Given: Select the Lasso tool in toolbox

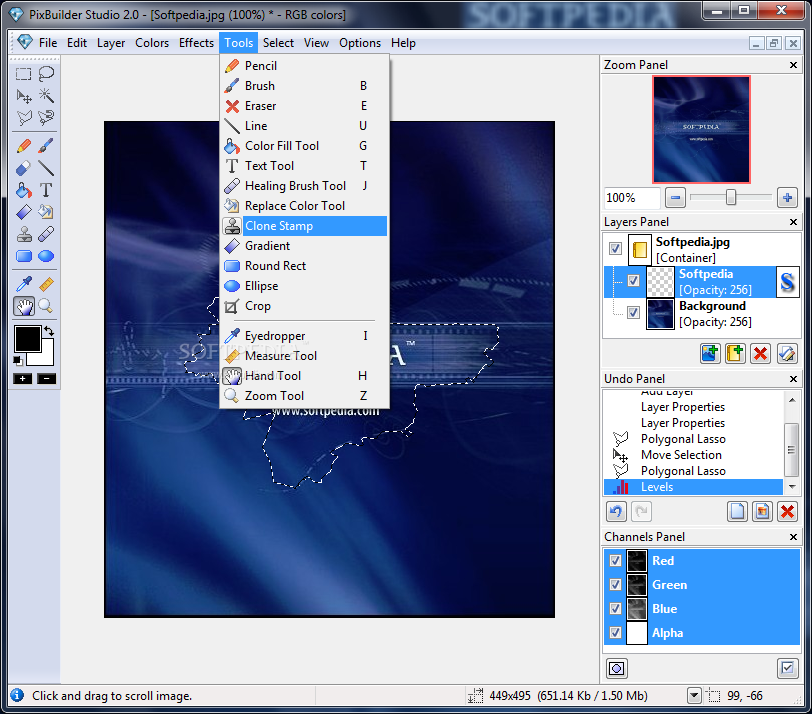Looking at the screenshot, I should click(x=46, y=74).
